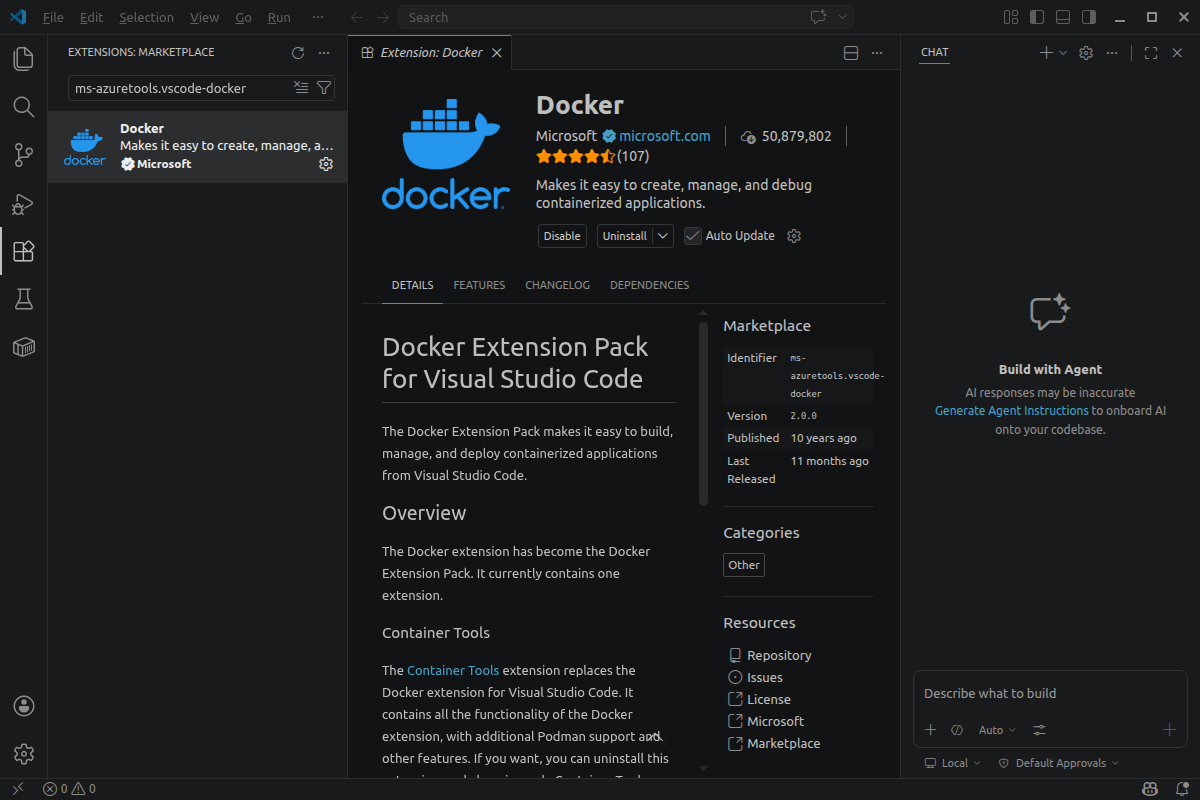Clear extensions search results icon
Viewport: 1200px width, 800px height.
(x=301, y=88)
